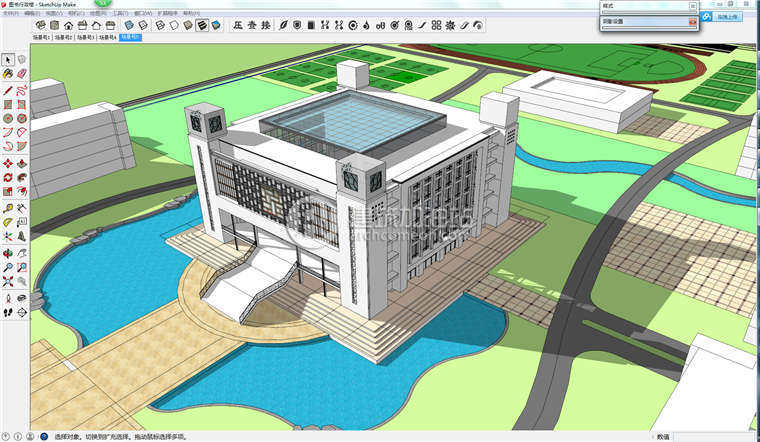Screen dimensions: 760x442
Task: Enable Shaded With Textures style
Action: [202, 25]
